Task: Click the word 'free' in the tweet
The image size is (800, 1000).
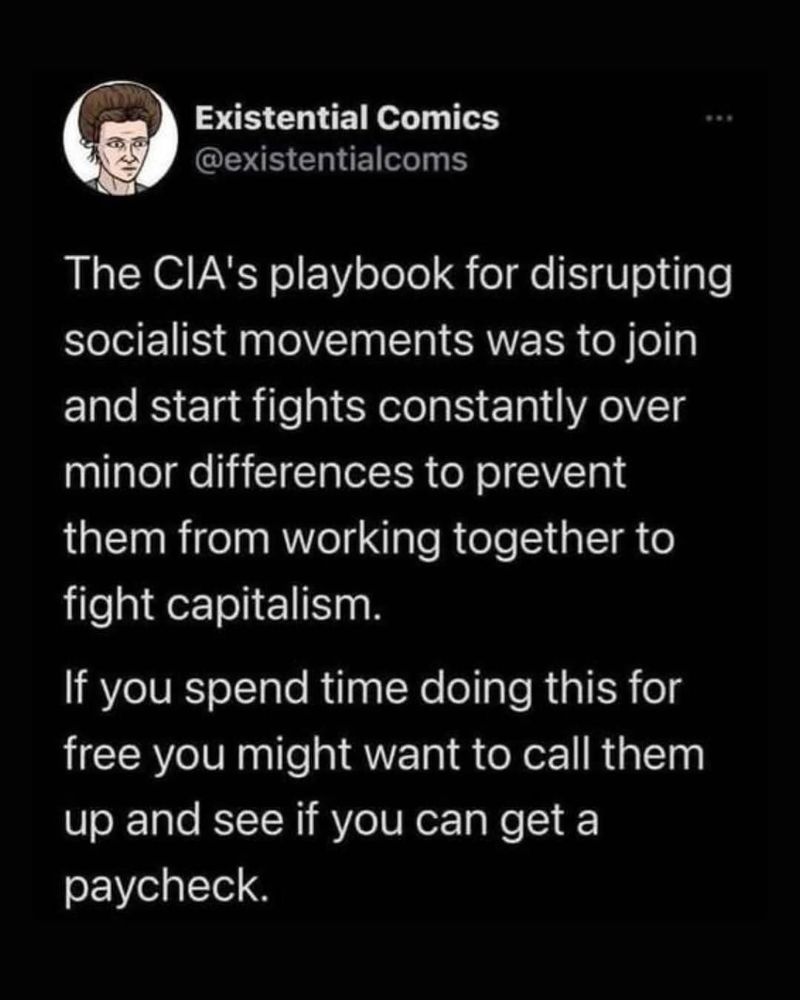Action: [x=101, y=754]
